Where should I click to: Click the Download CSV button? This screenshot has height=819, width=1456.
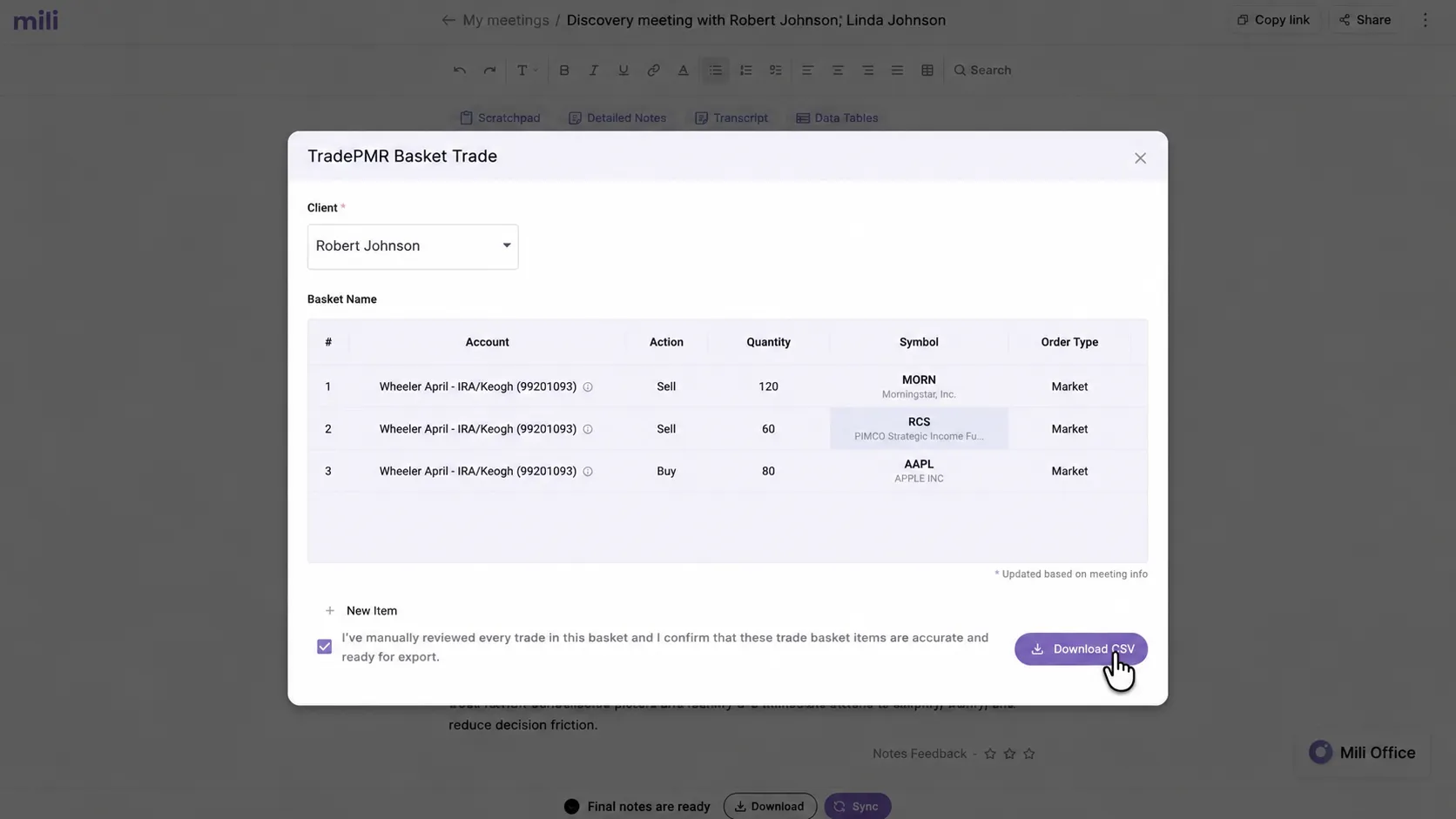pyautogui.click(x=1081, y=649)
